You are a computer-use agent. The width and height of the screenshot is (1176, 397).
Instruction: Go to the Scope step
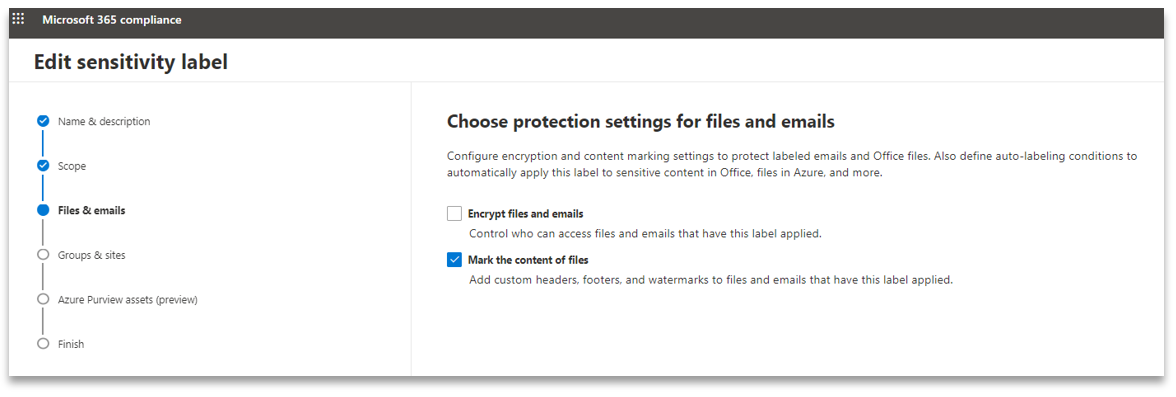click(72, 166)
